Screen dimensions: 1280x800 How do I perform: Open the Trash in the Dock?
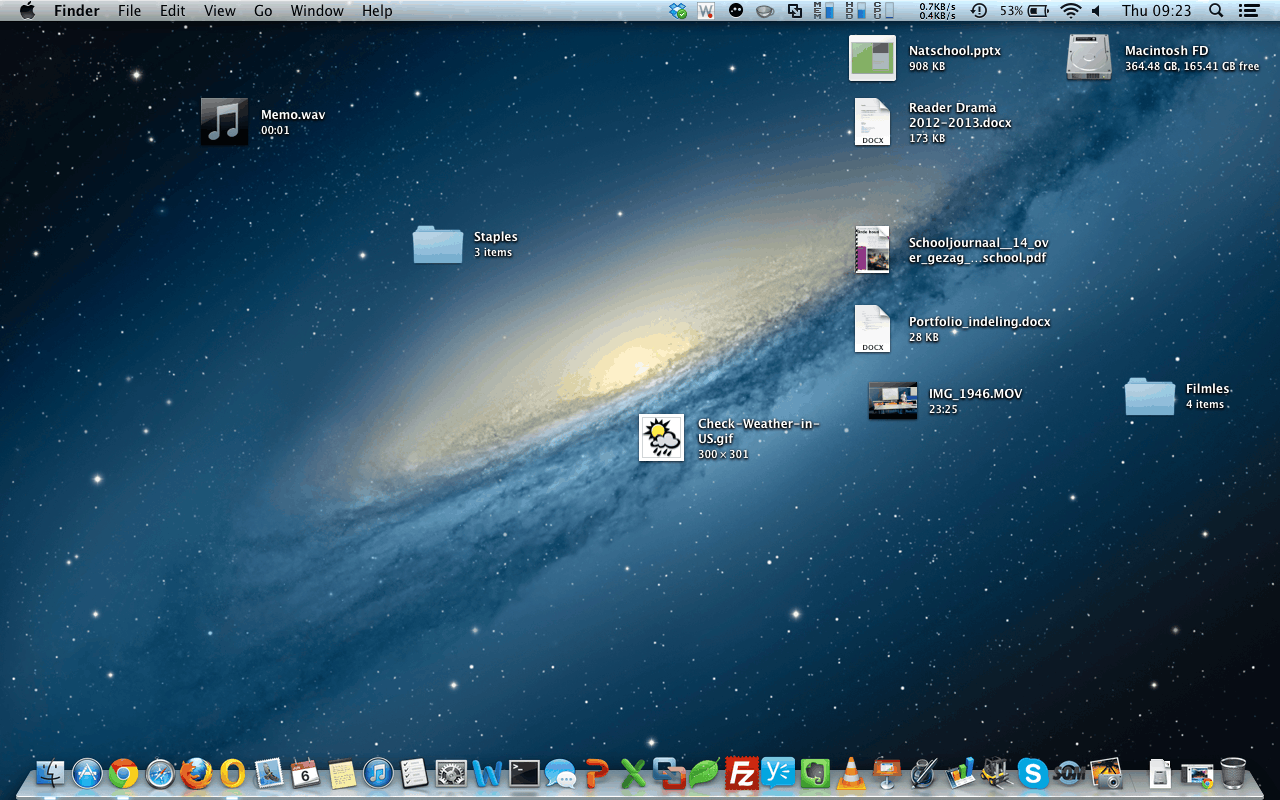point(1233,773)
